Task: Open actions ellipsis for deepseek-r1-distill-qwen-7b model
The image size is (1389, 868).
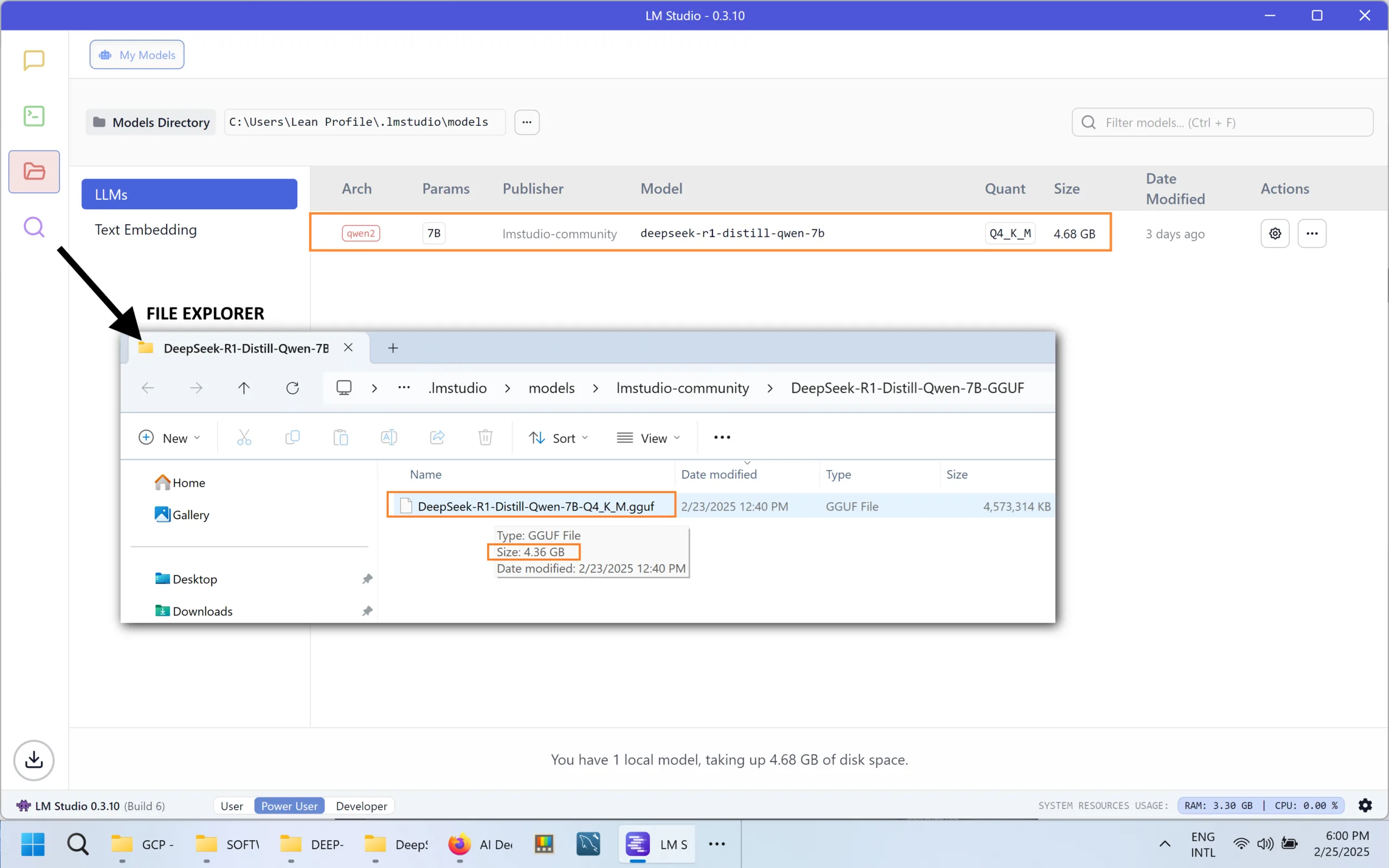Action: pos(1312,234)
